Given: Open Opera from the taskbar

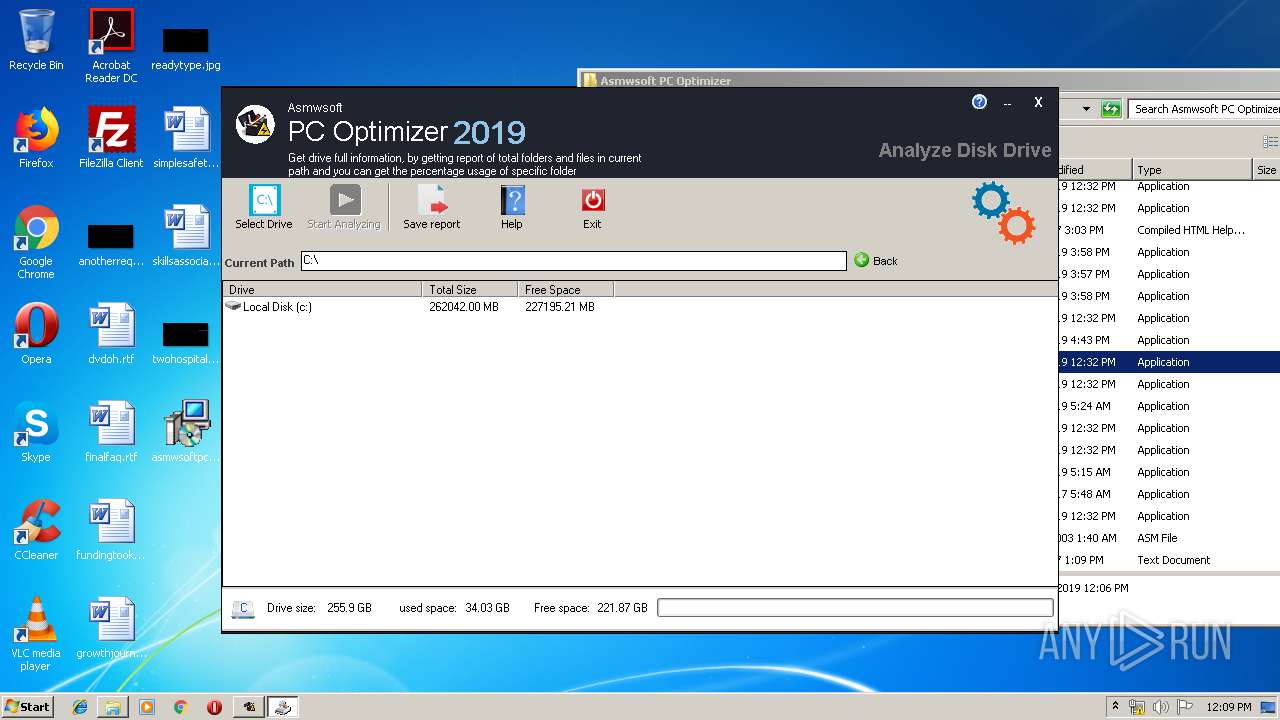Looking at the screenshot, I should click(214, 707).
